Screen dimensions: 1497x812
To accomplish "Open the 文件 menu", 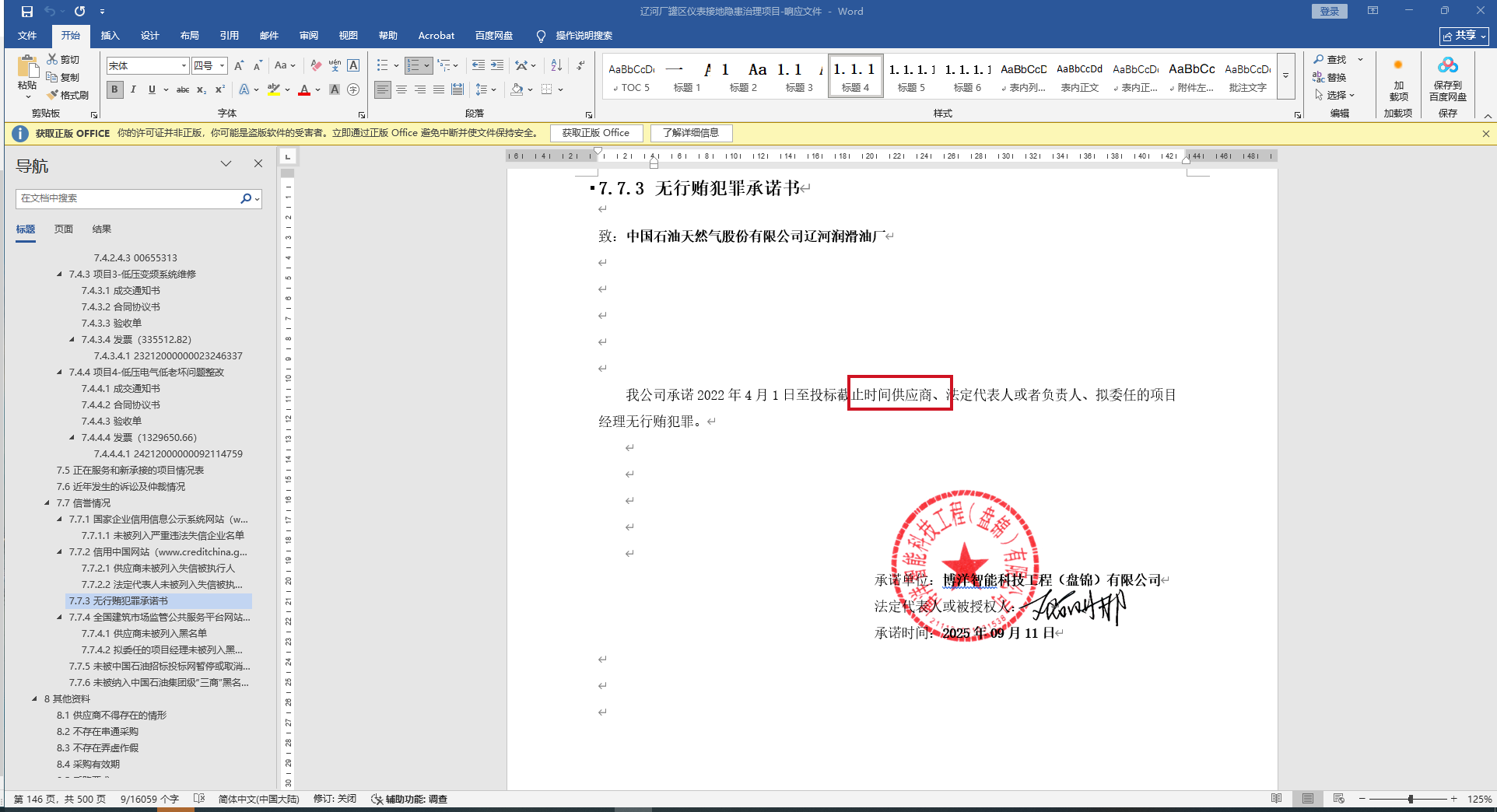I will pyautogui.click(x=27, y=36).
